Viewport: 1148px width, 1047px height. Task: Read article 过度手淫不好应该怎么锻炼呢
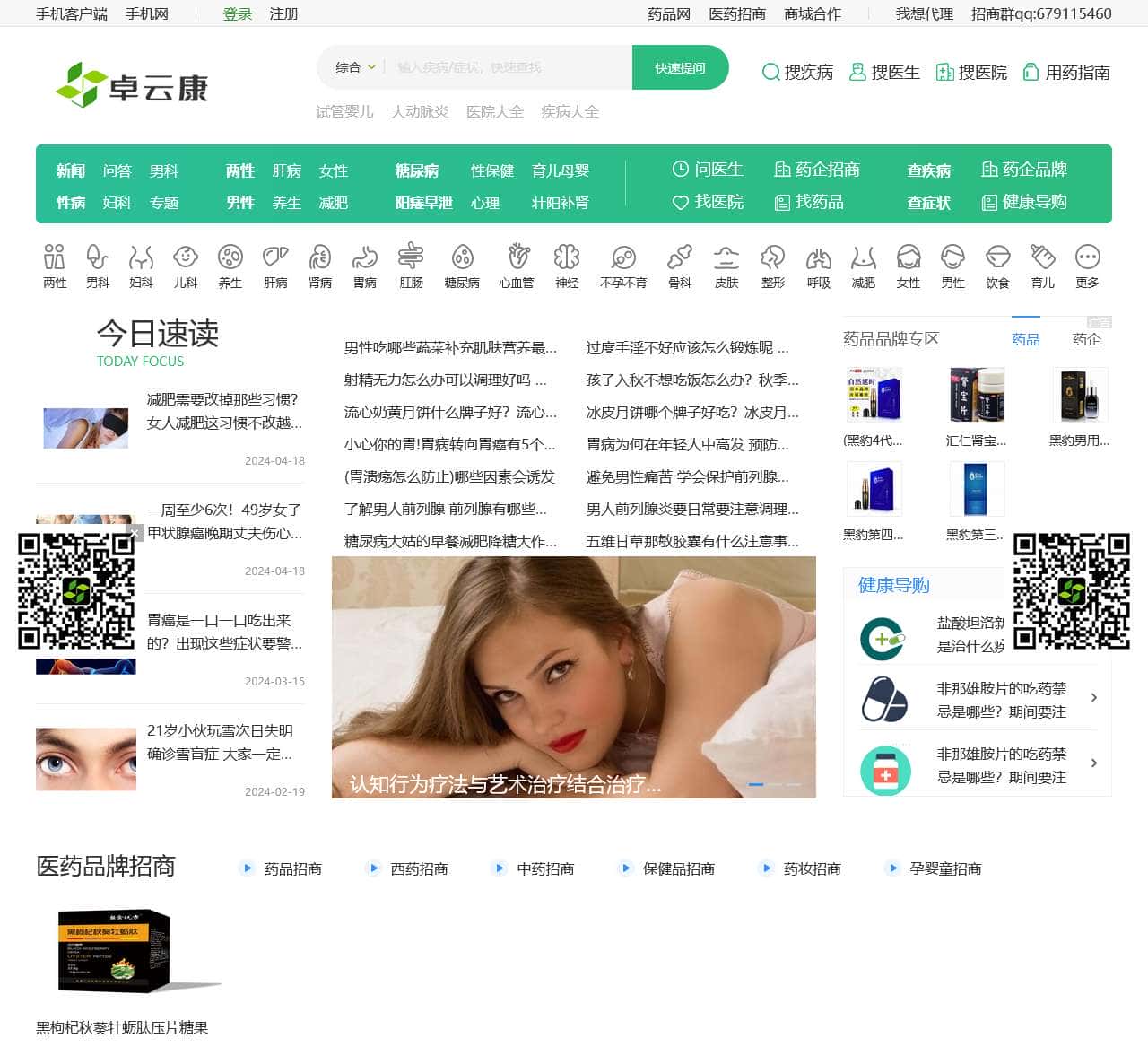point(687,348)
